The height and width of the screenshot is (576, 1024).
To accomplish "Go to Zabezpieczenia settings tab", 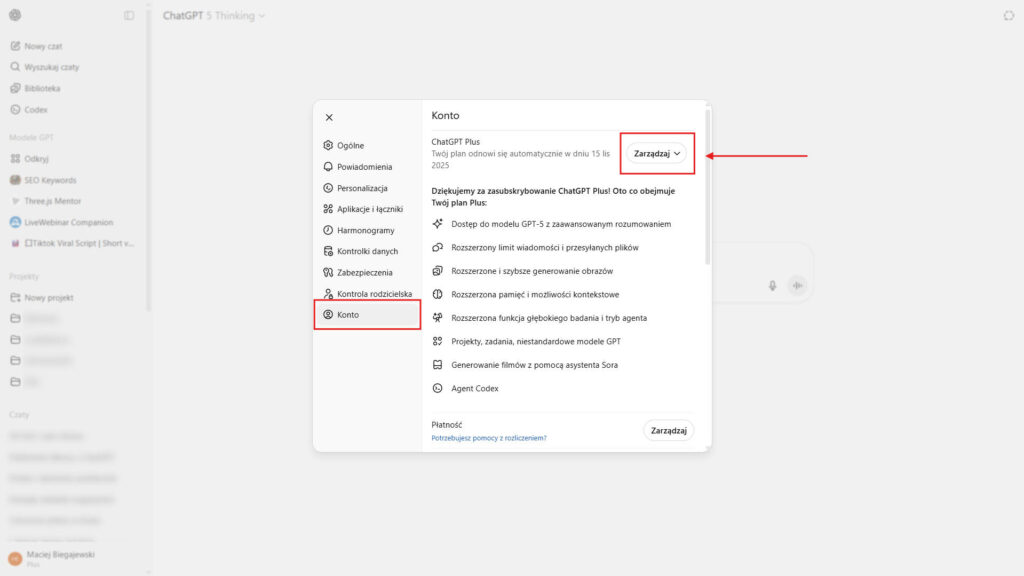I will click(364, 272).
